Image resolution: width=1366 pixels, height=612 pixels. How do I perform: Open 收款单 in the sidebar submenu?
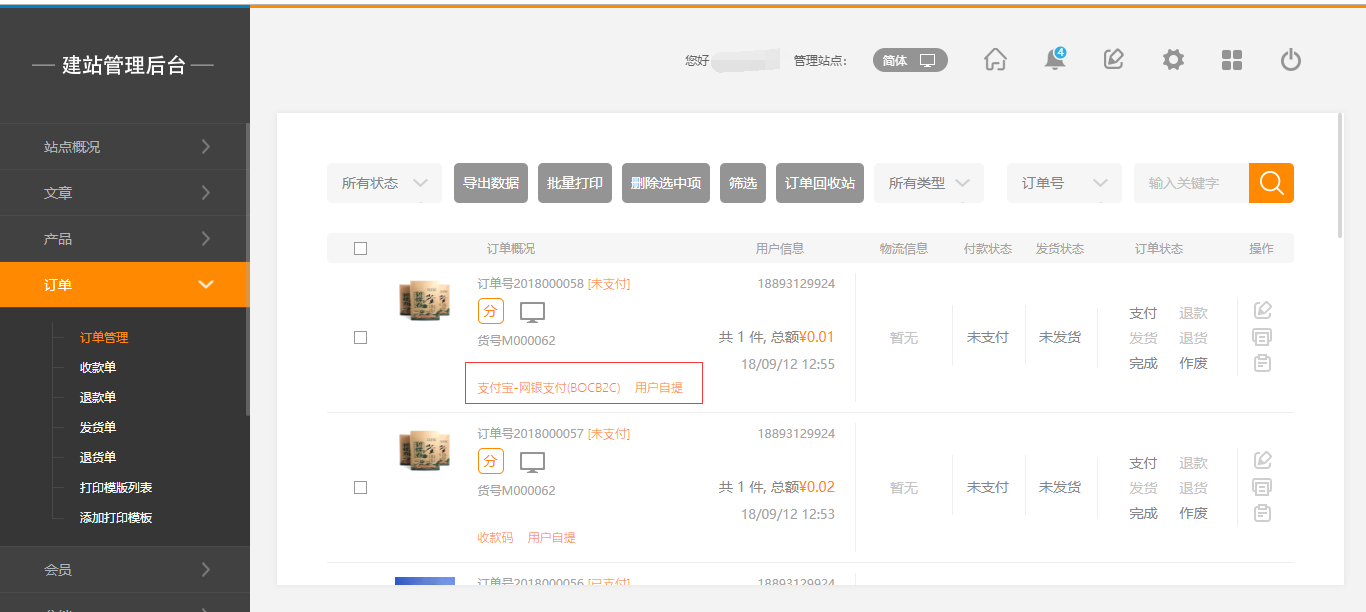coord(98,368)
